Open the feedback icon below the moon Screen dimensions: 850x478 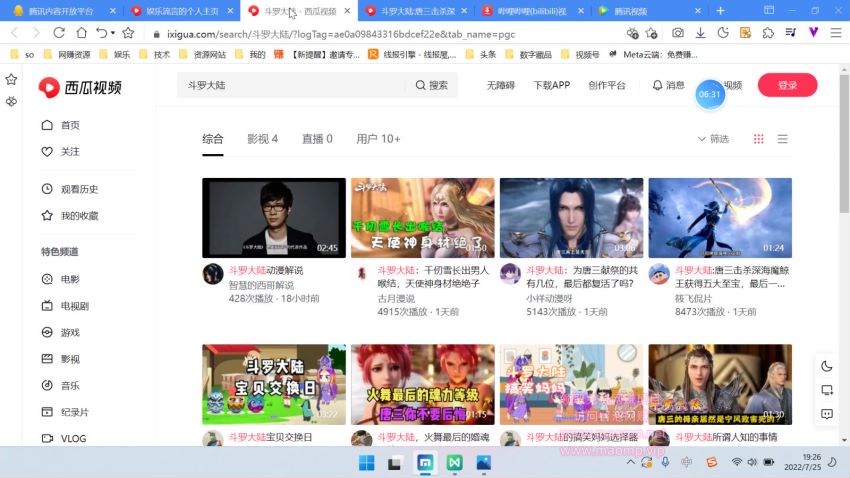(827, 414)
